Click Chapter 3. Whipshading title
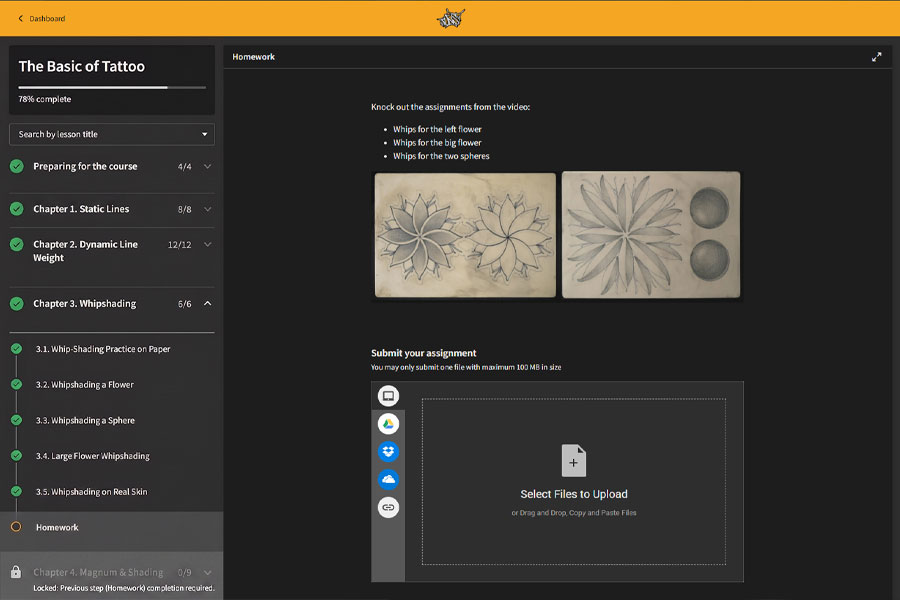900x600 pixels. coord(84,304)
